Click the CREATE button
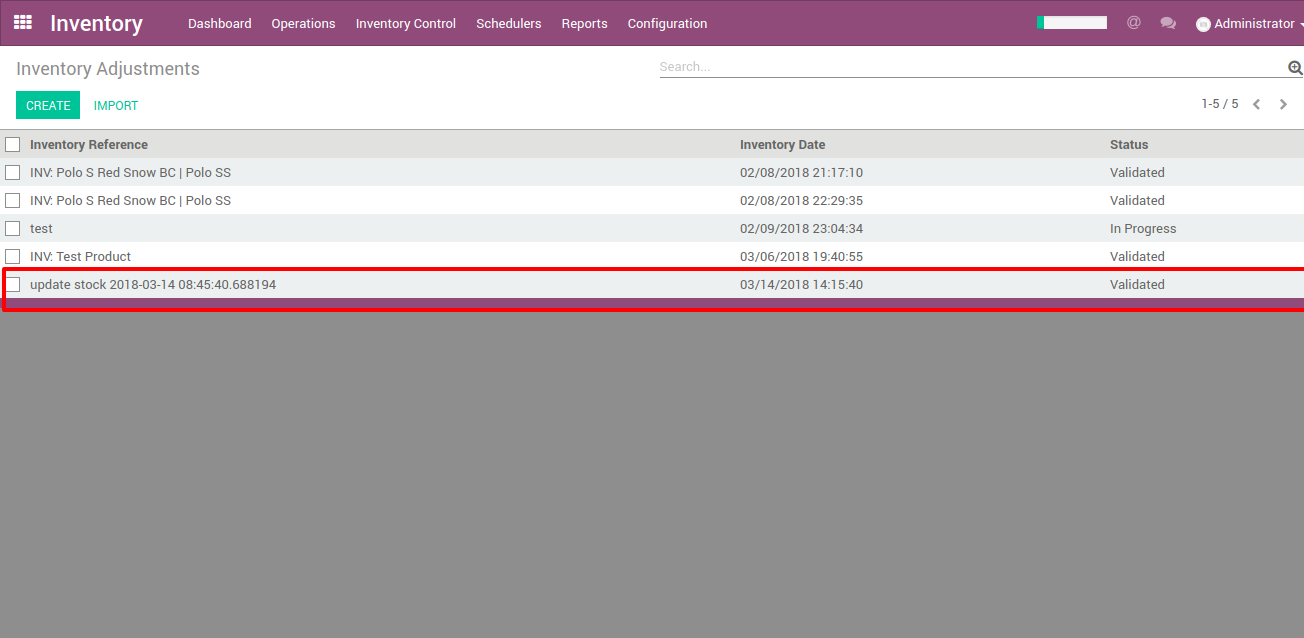1304x638 pixels. 48,105
